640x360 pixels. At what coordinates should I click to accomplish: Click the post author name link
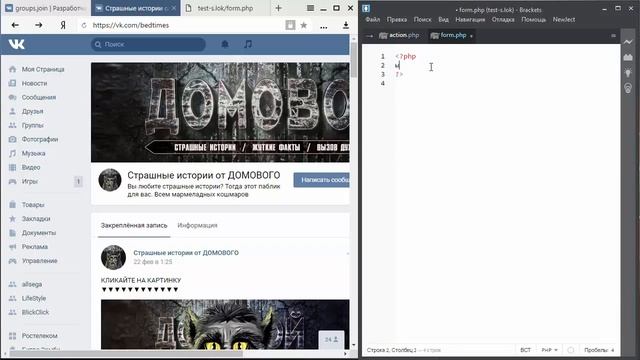click(x=186, y=253)
